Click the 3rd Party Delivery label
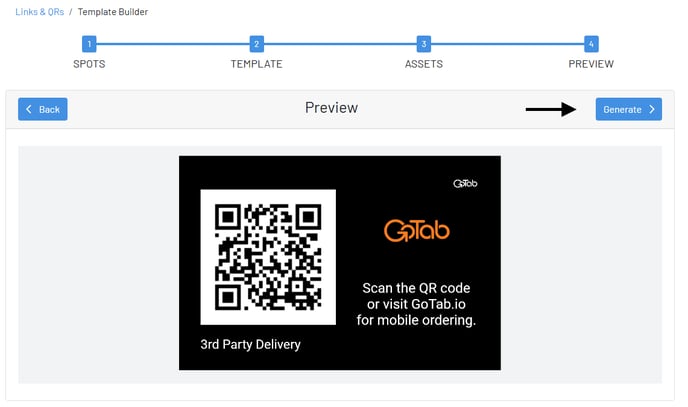Viewport: 688px width, 407px height. tap(251, 345)
